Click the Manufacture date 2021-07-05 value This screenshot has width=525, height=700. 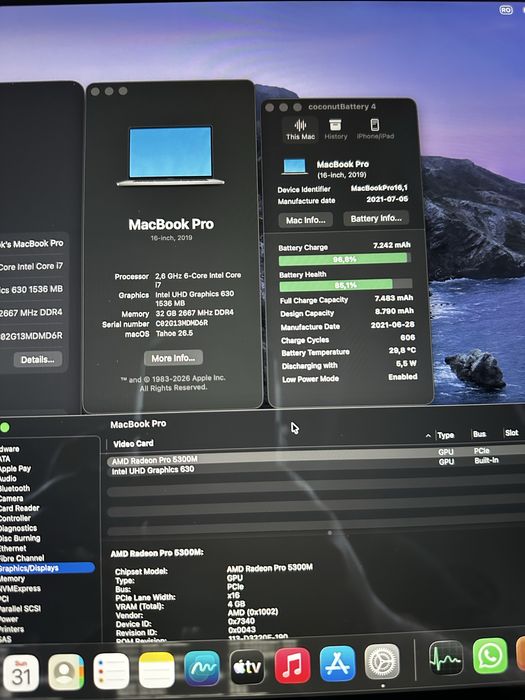[x=387, y=199]
